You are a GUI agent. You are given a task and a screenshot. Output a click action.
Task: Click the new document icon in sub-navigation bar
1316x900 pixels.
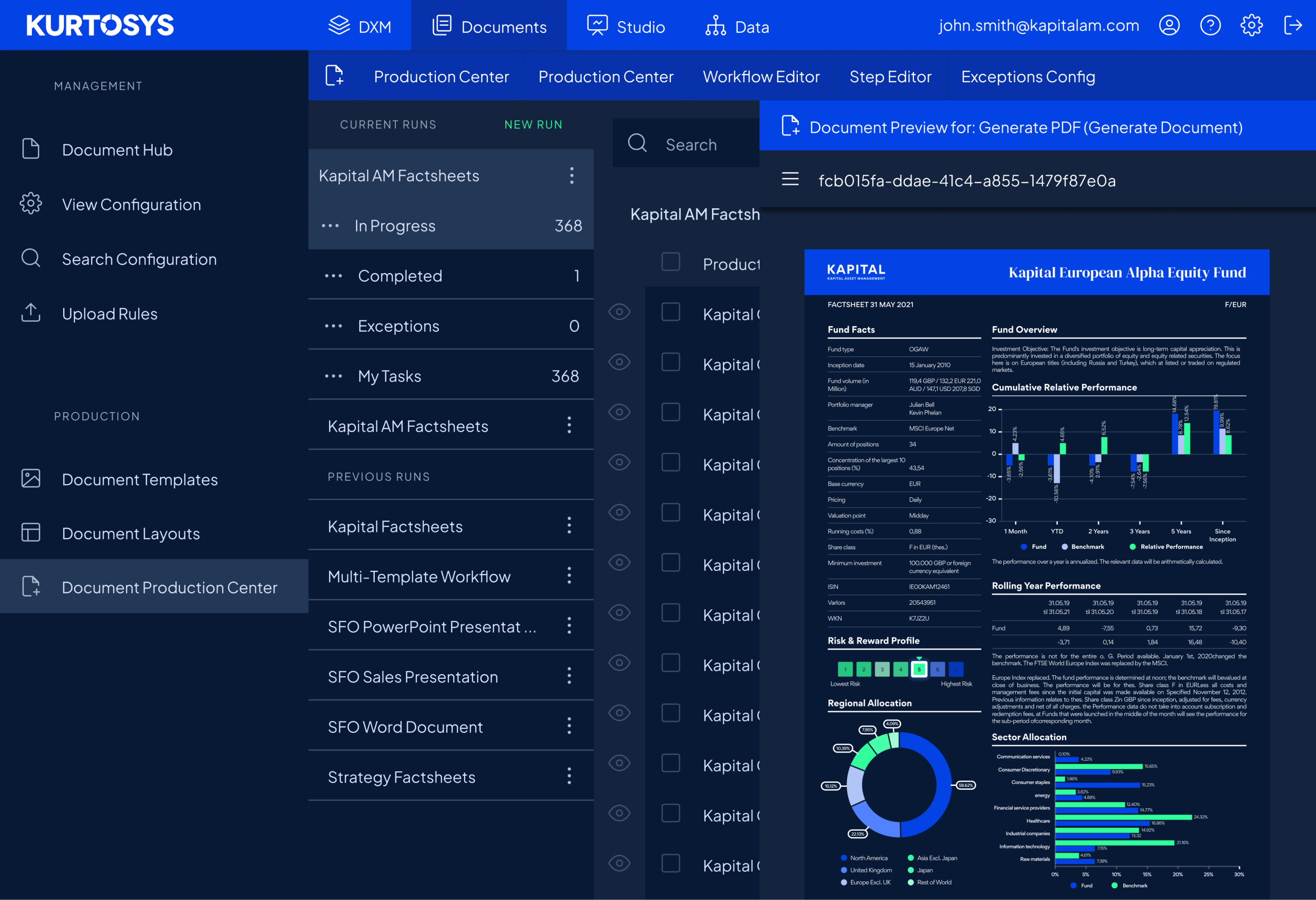tap(334, 75)
